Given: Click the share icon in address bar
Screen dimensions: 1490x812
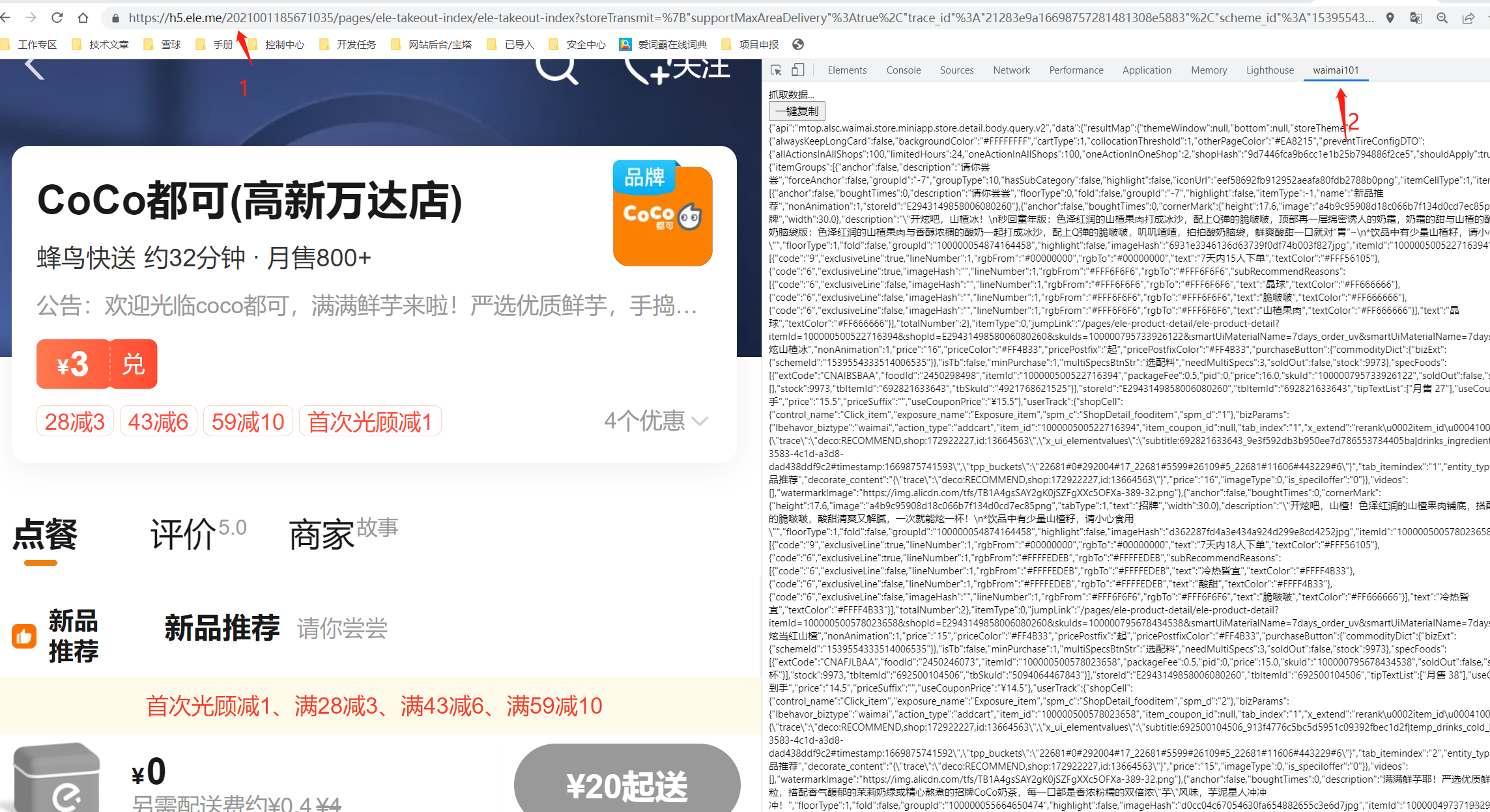Looking at the screenshot, I should coord(1468,18).
